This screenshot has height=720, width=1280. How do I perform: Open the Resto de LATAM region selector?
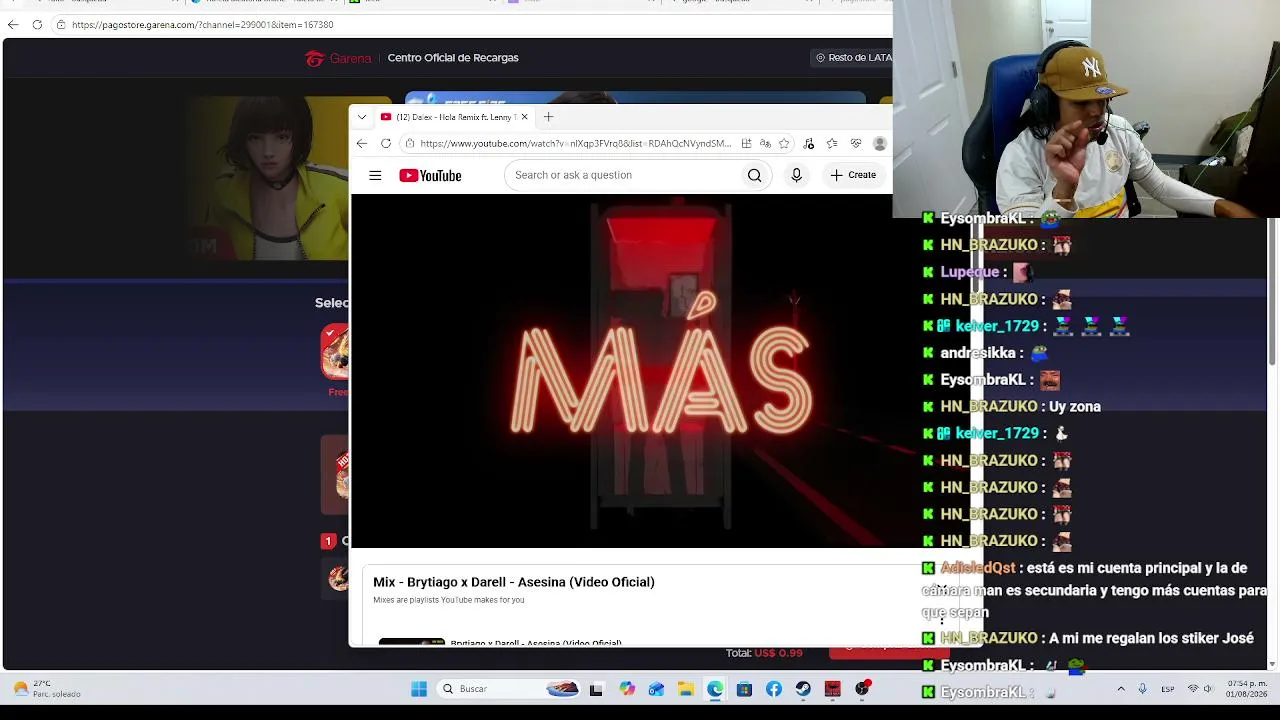click(x=853, y=58)
